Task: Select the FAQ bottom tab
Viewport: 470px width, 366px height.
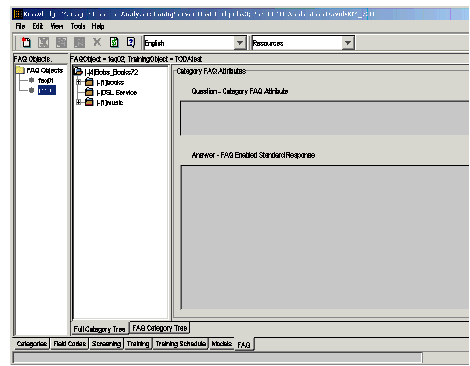Action: (x=244, y=345)
